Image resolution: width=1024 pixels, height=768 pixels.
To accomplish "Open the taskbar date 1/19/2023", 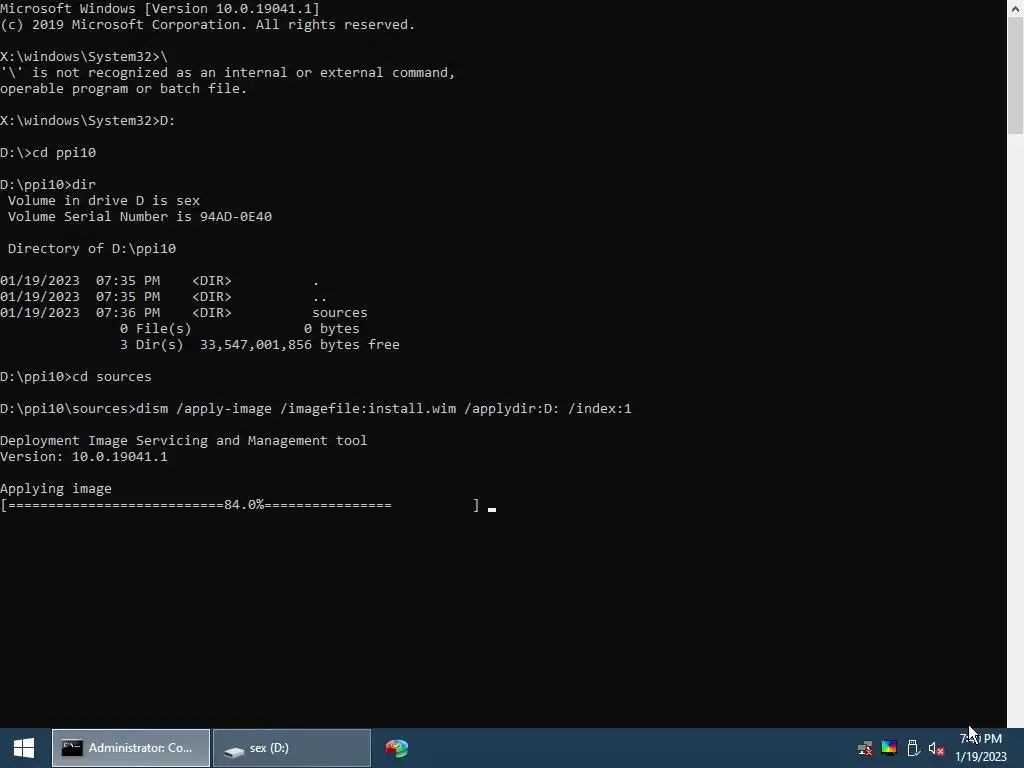I will pos(981,756).
